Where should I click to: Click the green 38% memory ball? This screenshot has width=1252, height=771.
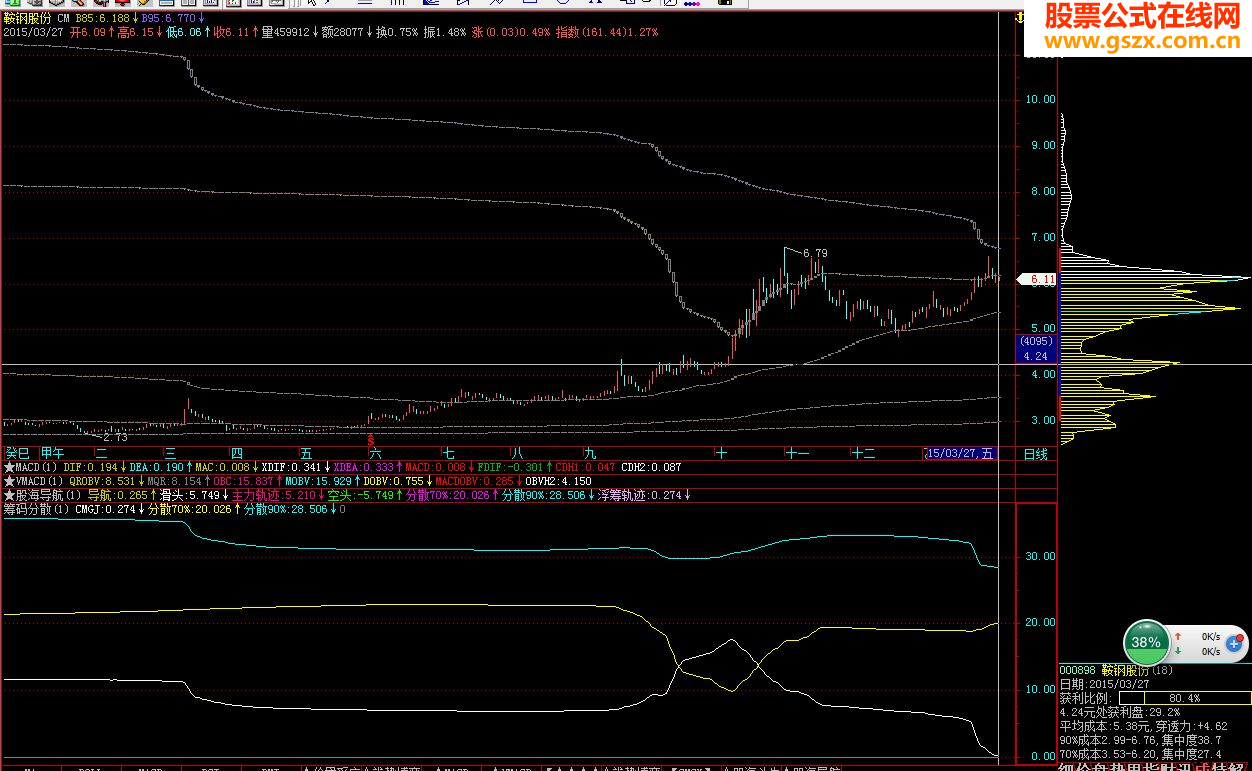(1147, 643)
